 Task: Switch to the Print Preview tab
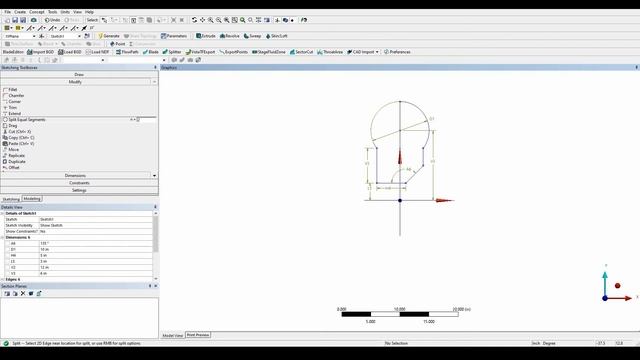tap(198, 335)
